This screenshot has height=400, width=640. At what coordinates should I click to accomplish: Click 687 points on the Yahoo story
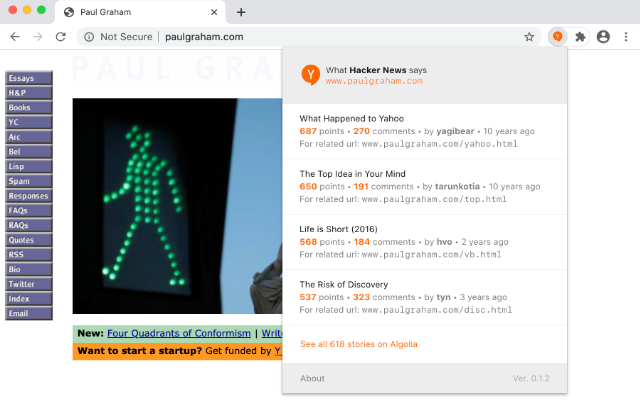click(322, 131)
